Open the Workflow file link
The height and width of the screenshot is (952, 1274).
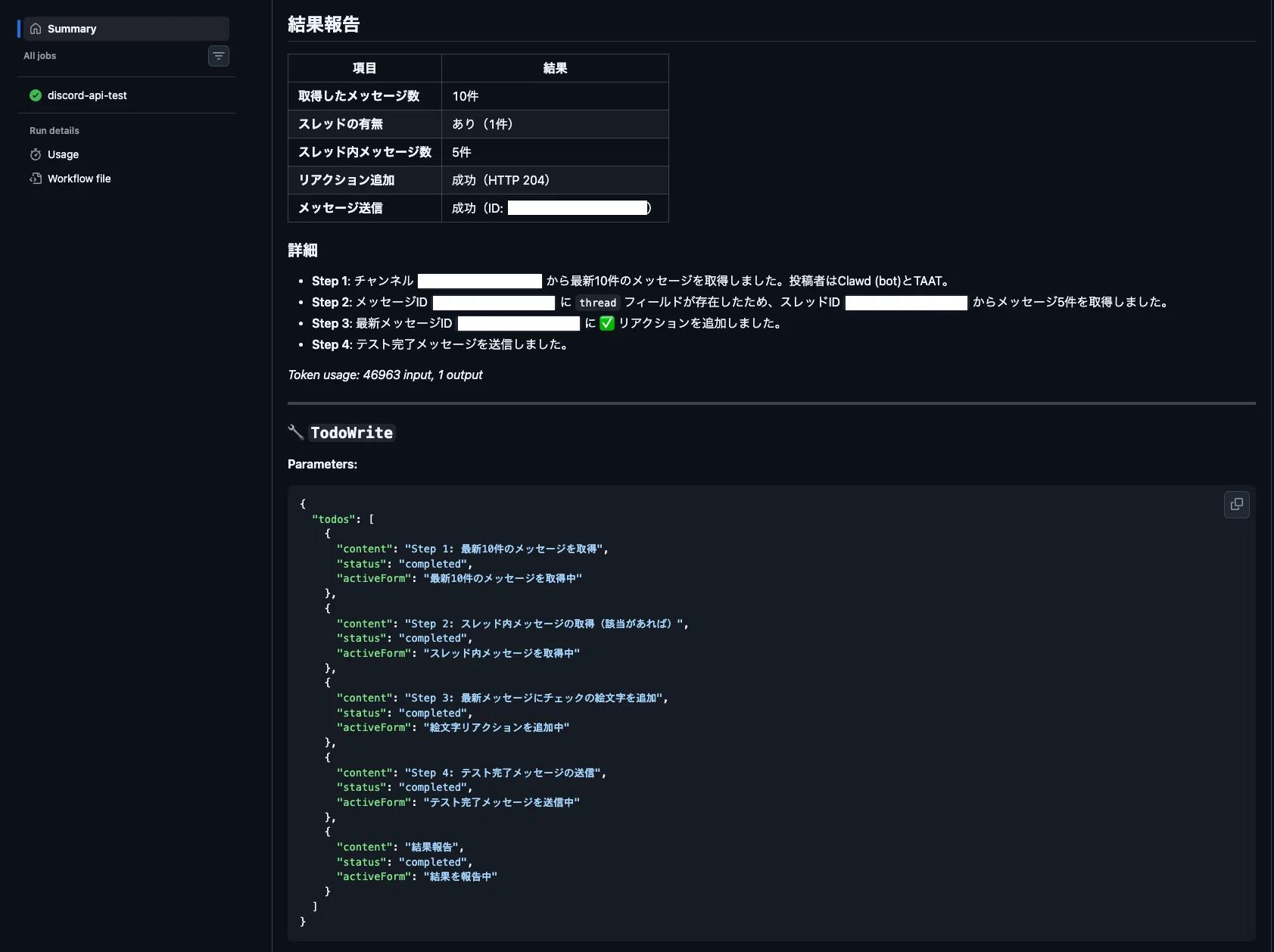pyautogui.click(x=79, y=179)
